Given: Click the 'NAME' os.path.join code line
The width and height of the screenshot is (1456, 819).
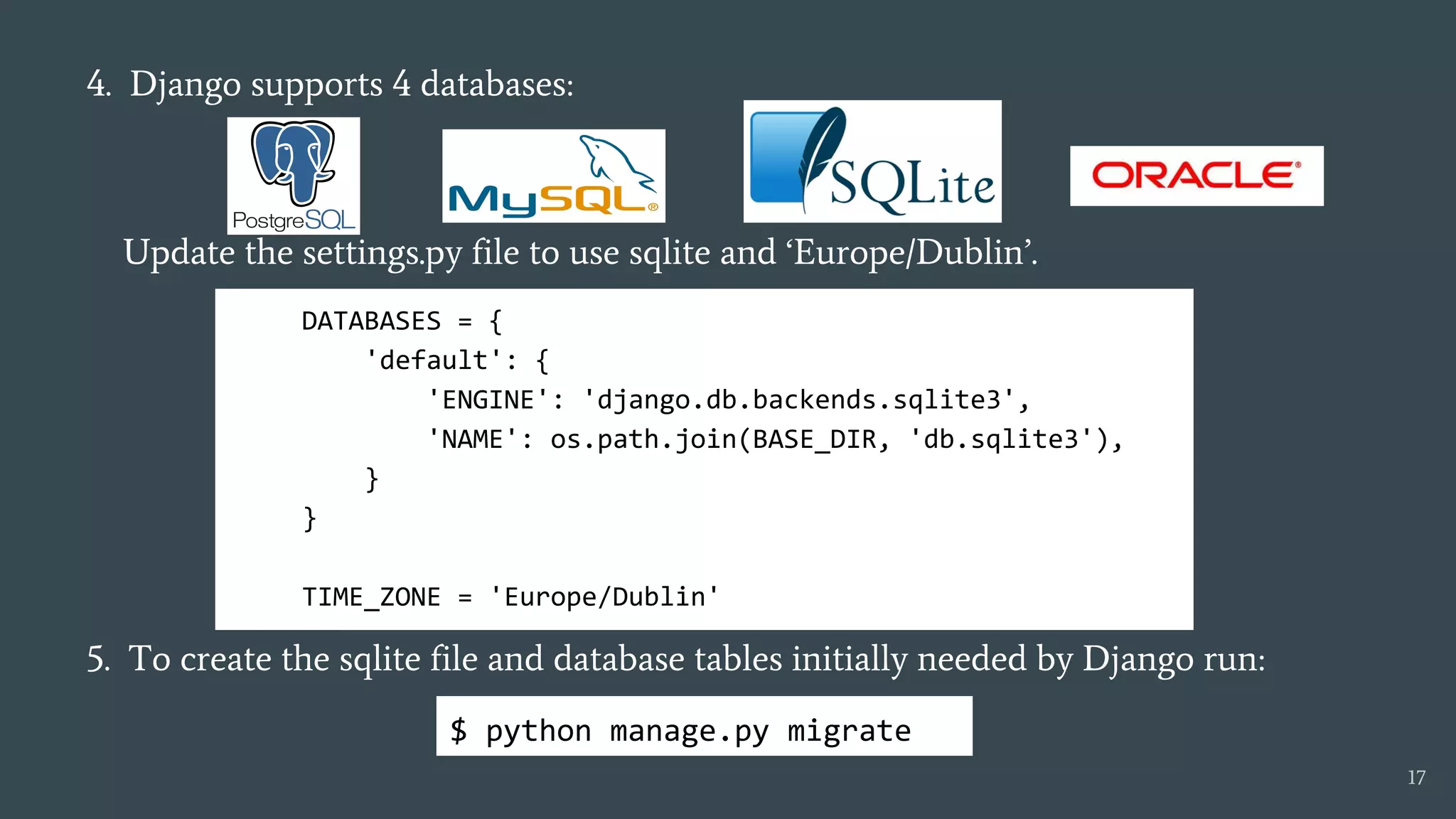Looking at the screenshot, I should tap(775, 439).
